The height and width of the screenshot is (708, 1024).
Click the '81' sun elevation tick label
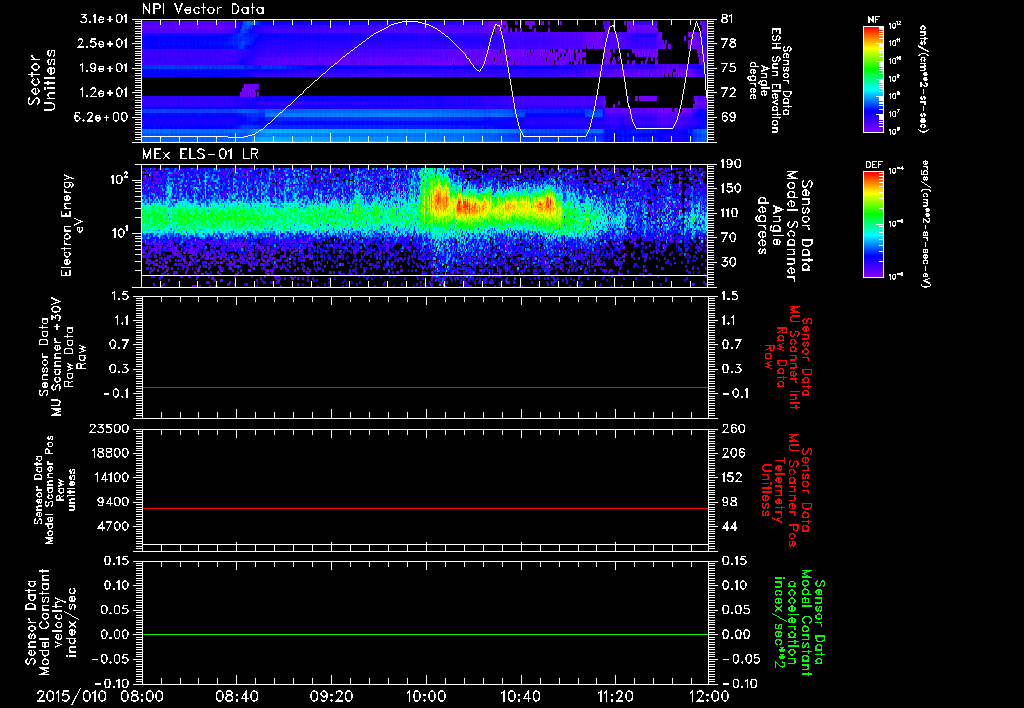click(728, 19)
